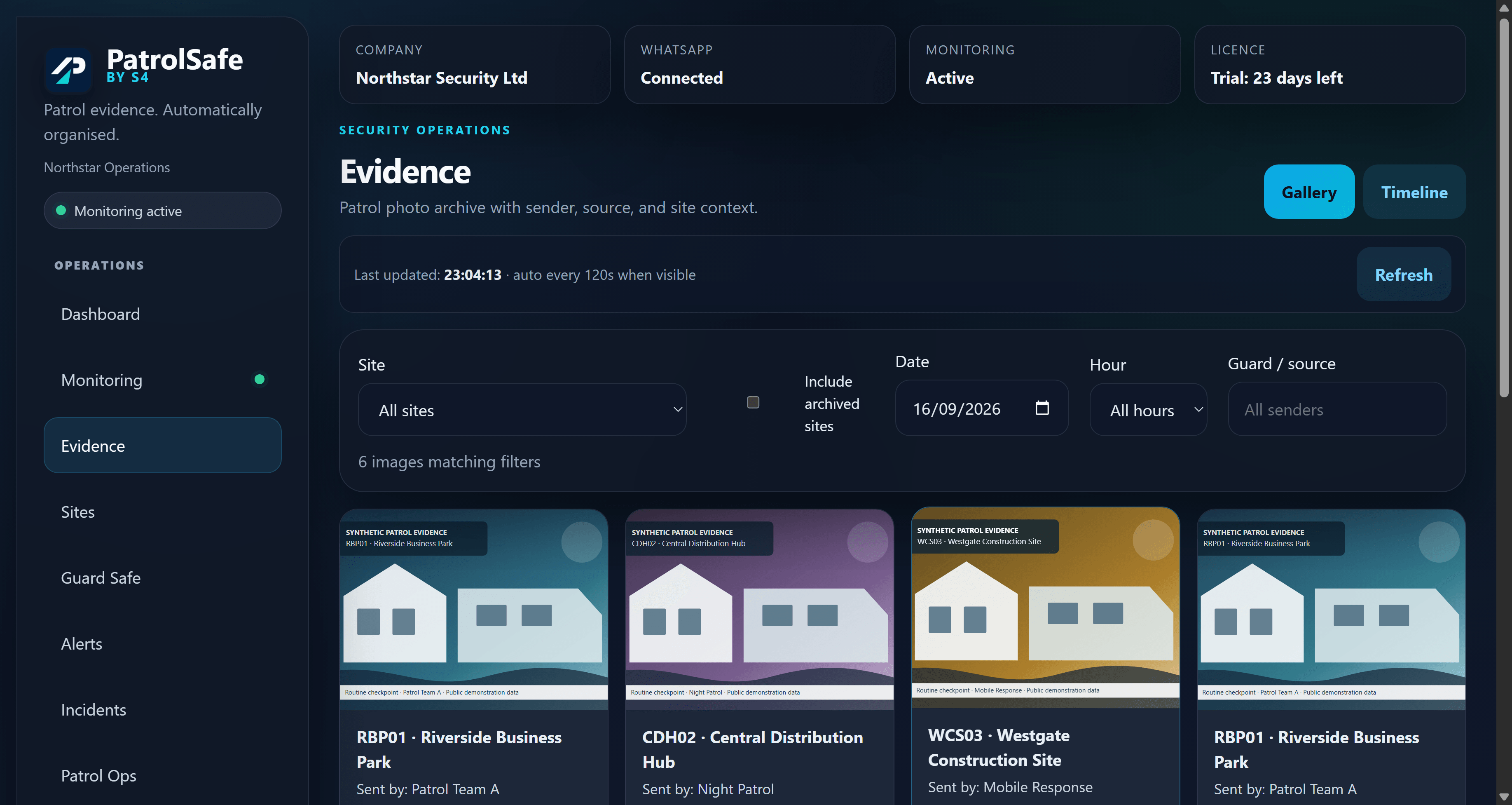Click Sent by: Night Patrol text

tap(708, 789)
